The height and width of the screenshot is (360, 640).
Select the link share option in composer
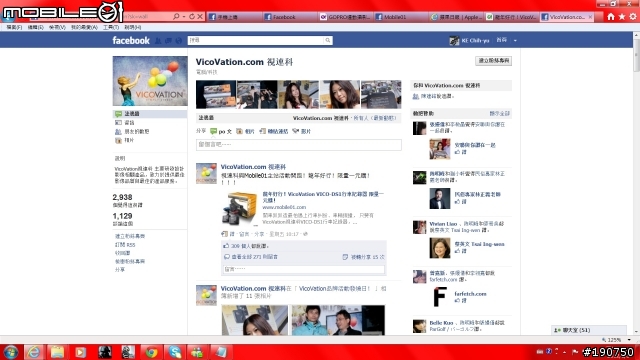point(274,131)
